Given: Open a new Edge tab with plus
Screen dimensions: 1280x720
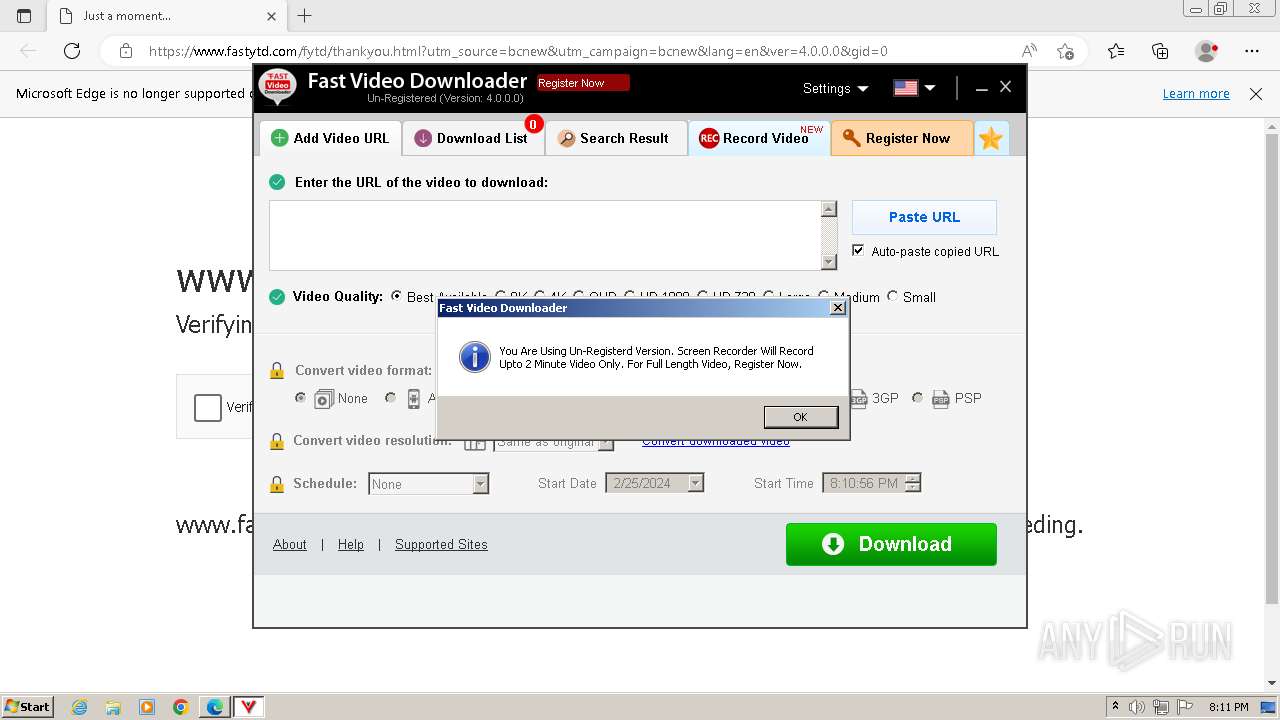Looking at the screenshot, I should click(x=305, y=15).
